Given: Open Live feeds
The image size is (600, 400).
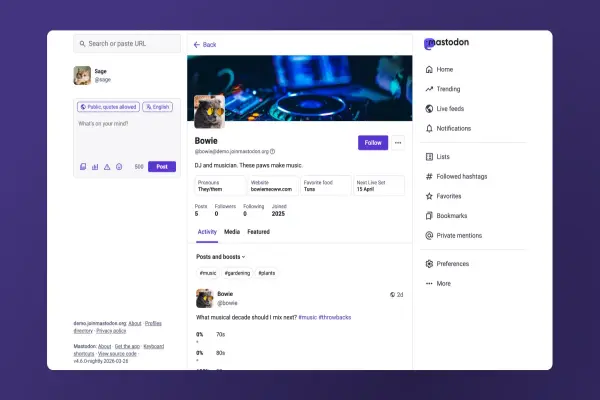Looking at the screenshot, I should click(x=444, y=109).
